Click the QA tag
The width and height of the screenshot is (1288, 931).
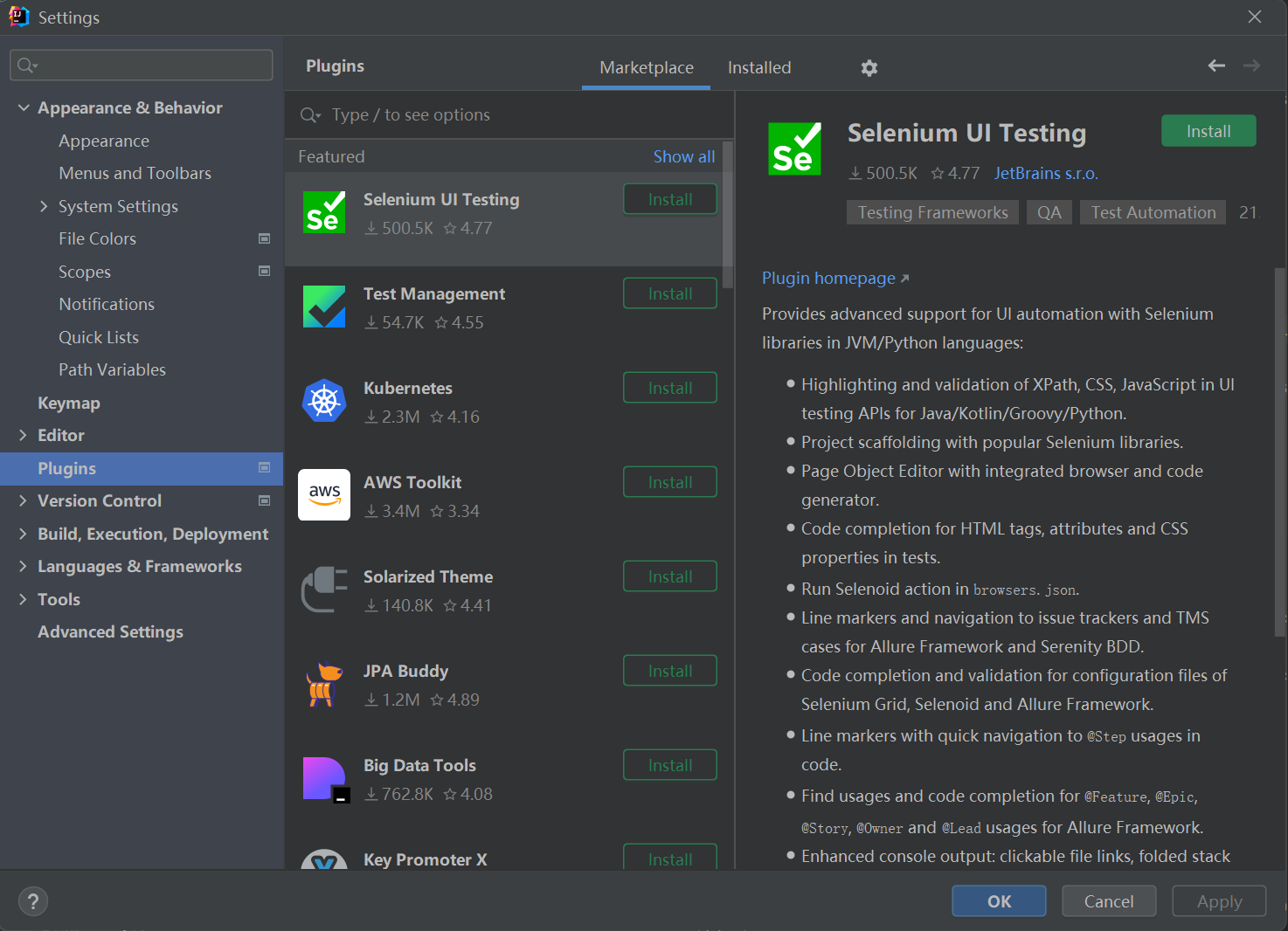point(1049,212)
